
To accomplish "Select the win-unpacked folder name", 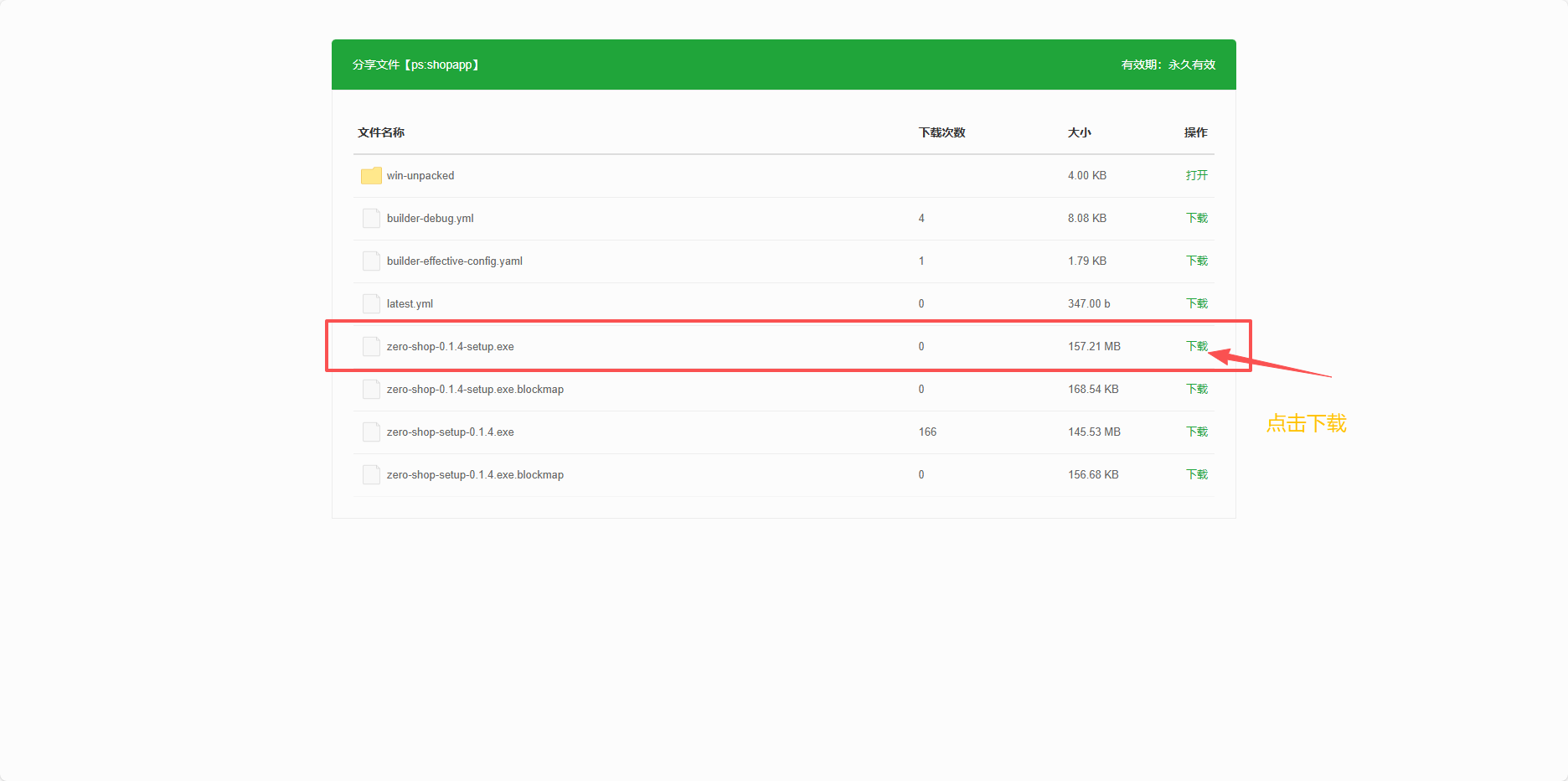I will (420, 176).
